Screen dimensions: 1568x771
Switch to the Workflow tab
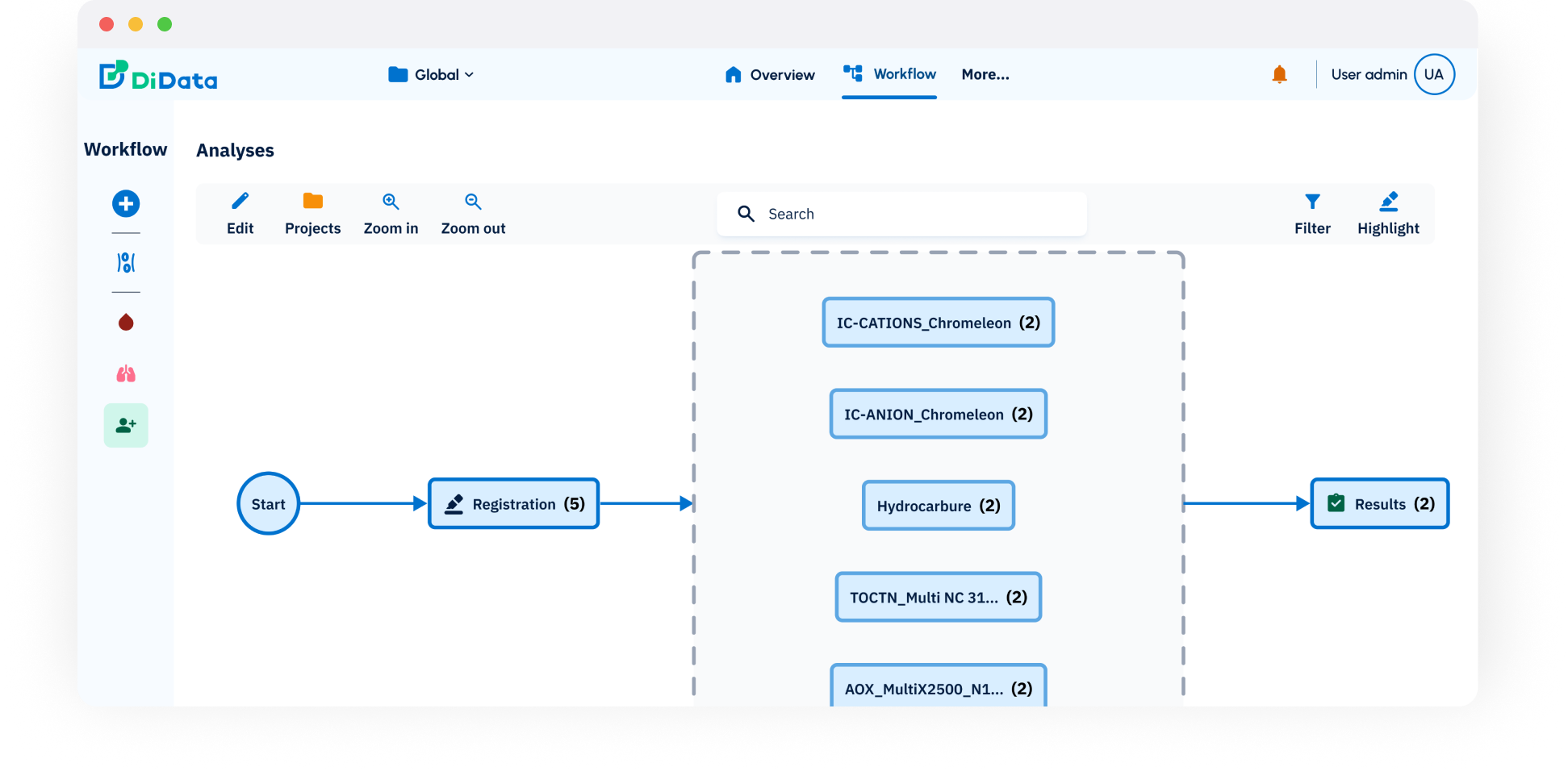click(889, 74)
